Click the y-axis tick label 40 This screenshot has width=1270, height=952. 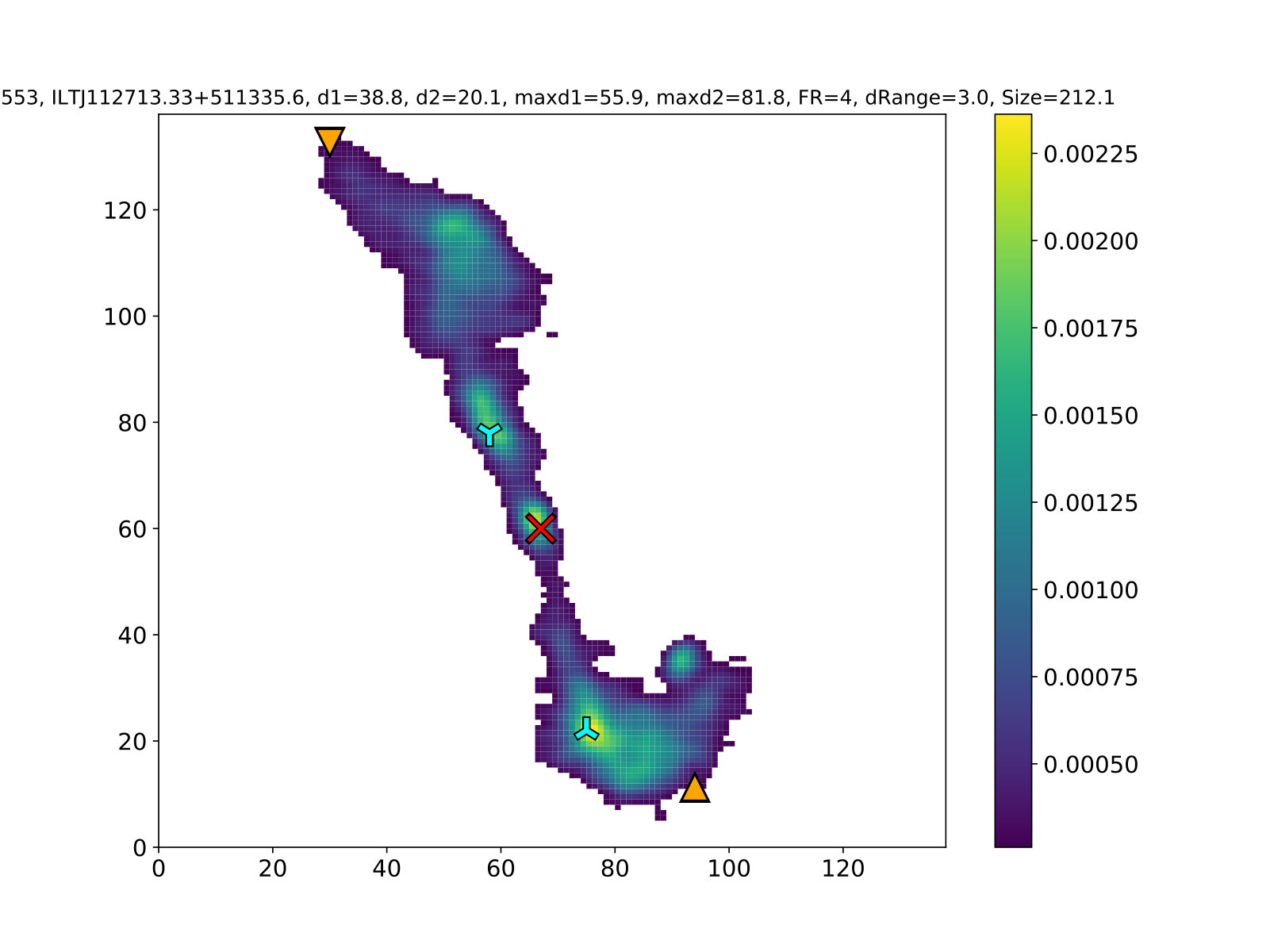[132, 636]
